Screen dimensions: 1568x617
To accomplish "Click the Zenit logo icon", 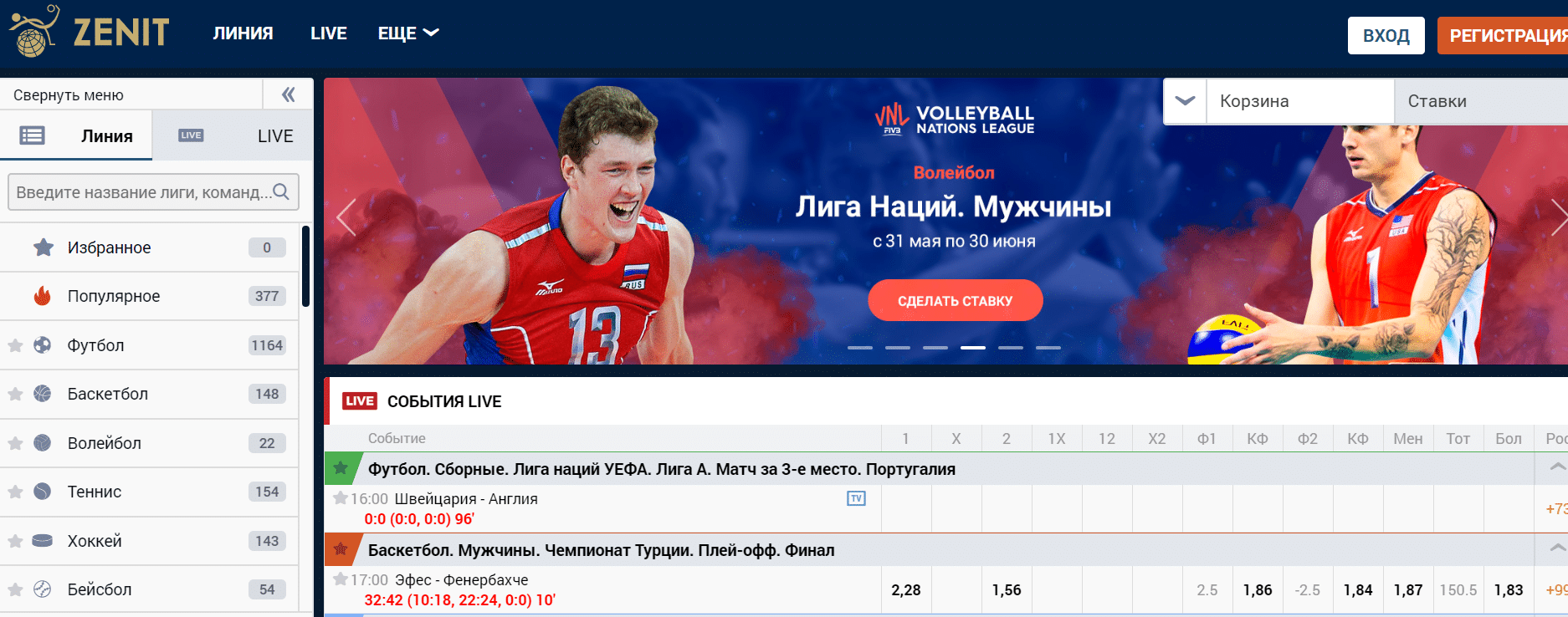I will point(34,31).
